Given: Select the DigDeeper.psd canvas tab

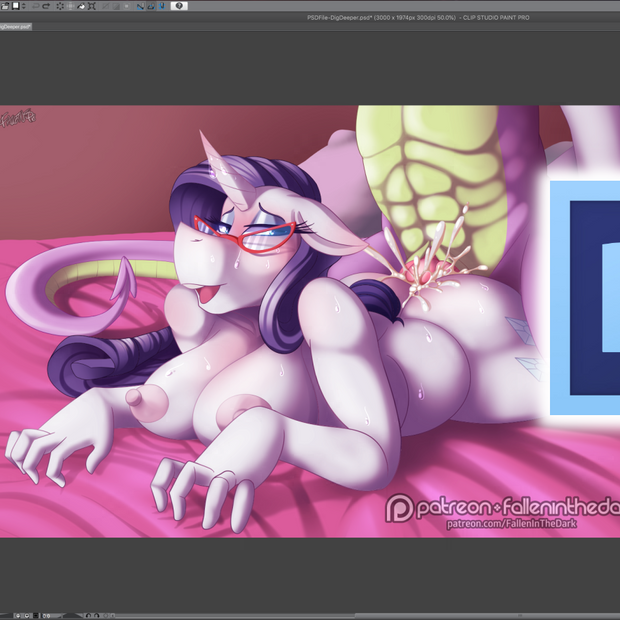Looking at the screenshot, I should coord(15,26).
